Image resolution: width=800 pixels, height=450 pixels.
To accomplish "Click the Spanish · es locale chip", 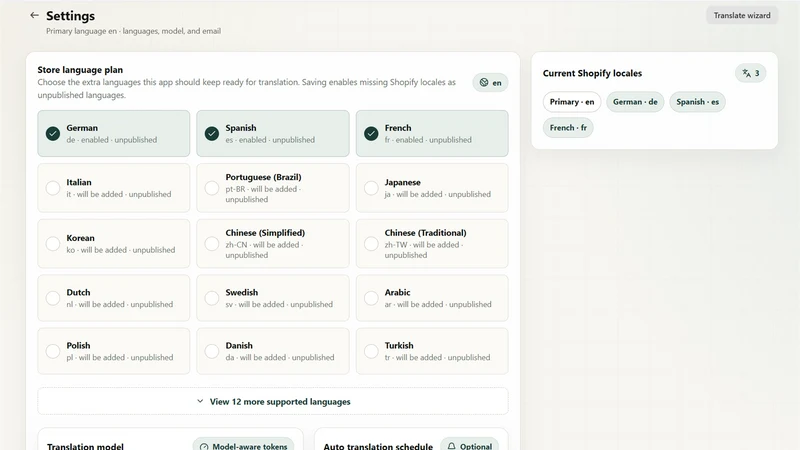I will tap(697, 102).
